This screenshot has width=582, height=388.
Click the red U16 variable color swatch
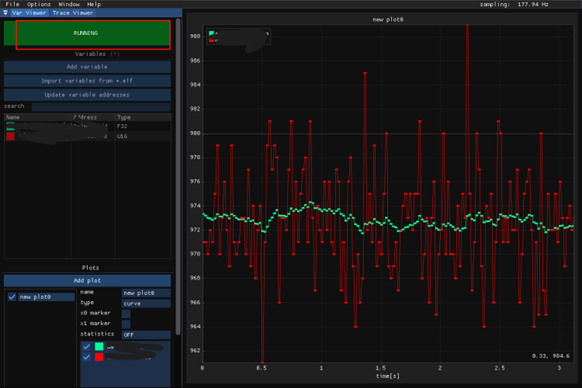click(x=10, y=136)
